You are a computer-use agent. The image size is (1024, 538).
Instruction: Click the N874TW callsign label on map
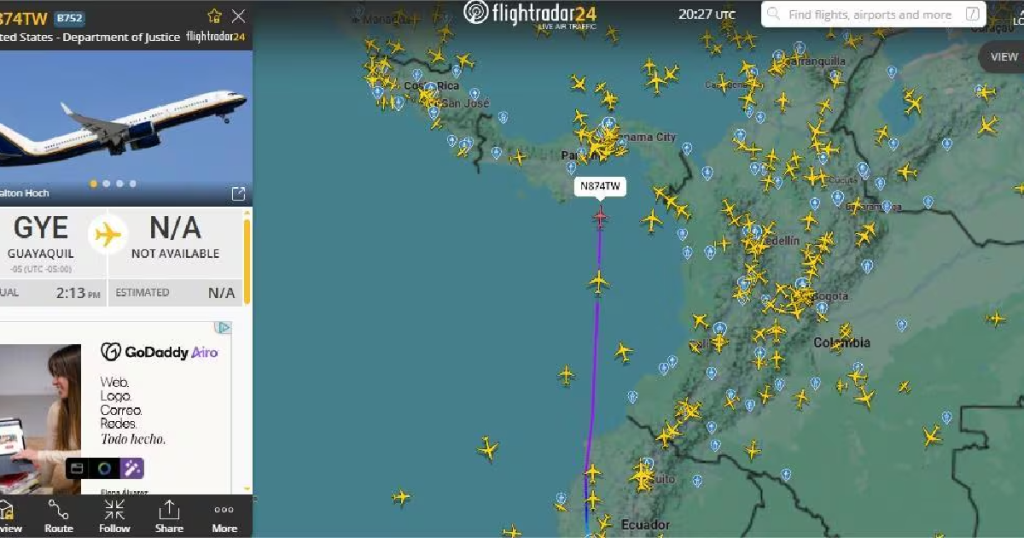coord(600,186)
